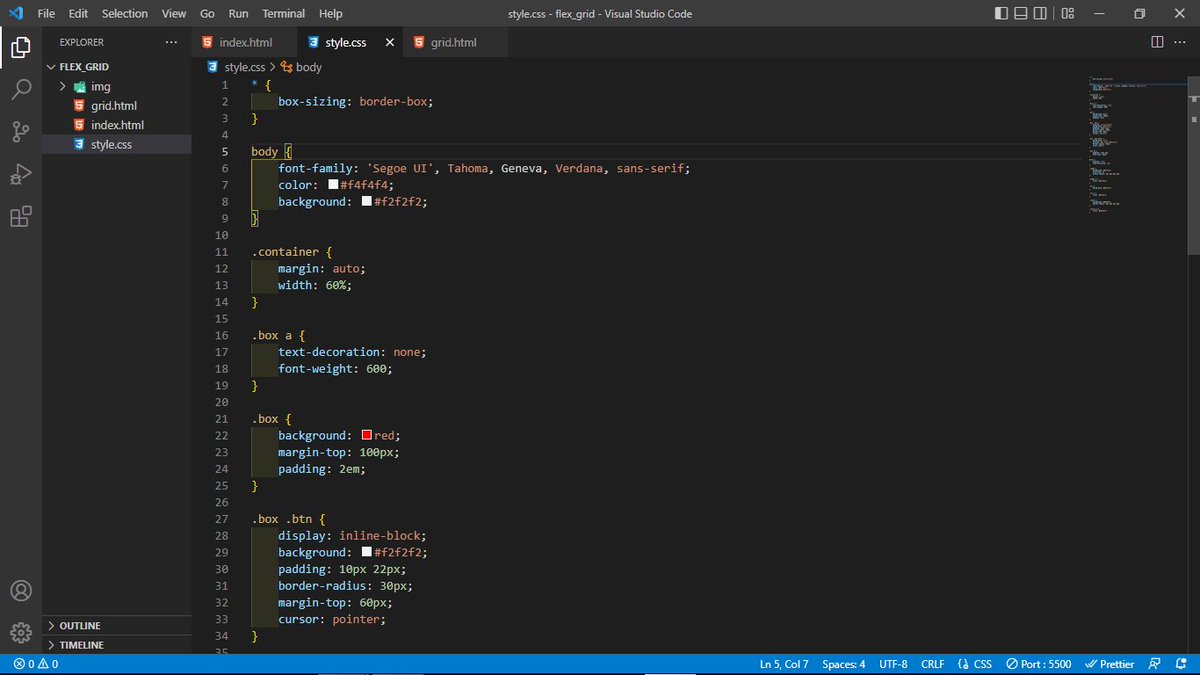This screenshot has width=1200, height=675.
Task: Close the style.css tab
Action: (x=389, y=43)
